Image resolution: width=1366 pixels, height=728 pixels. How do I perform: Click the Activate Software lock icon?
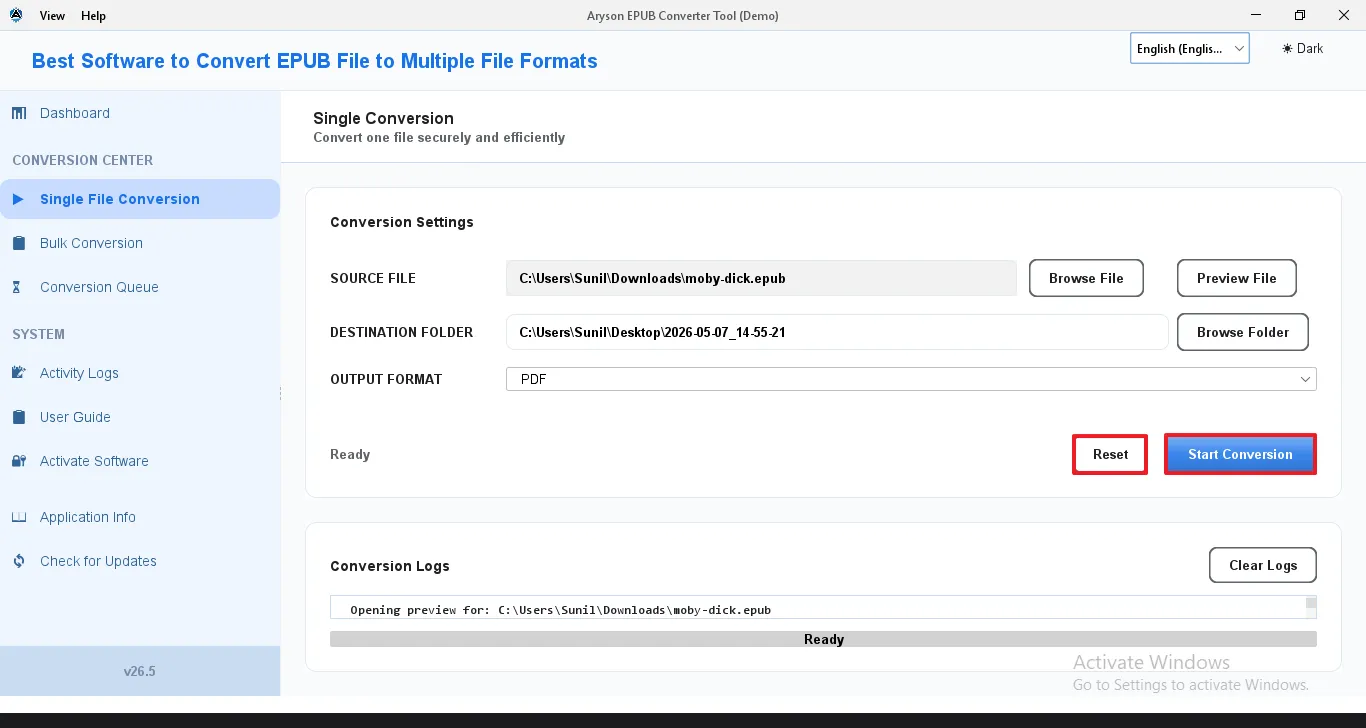(x=19, y=461)
